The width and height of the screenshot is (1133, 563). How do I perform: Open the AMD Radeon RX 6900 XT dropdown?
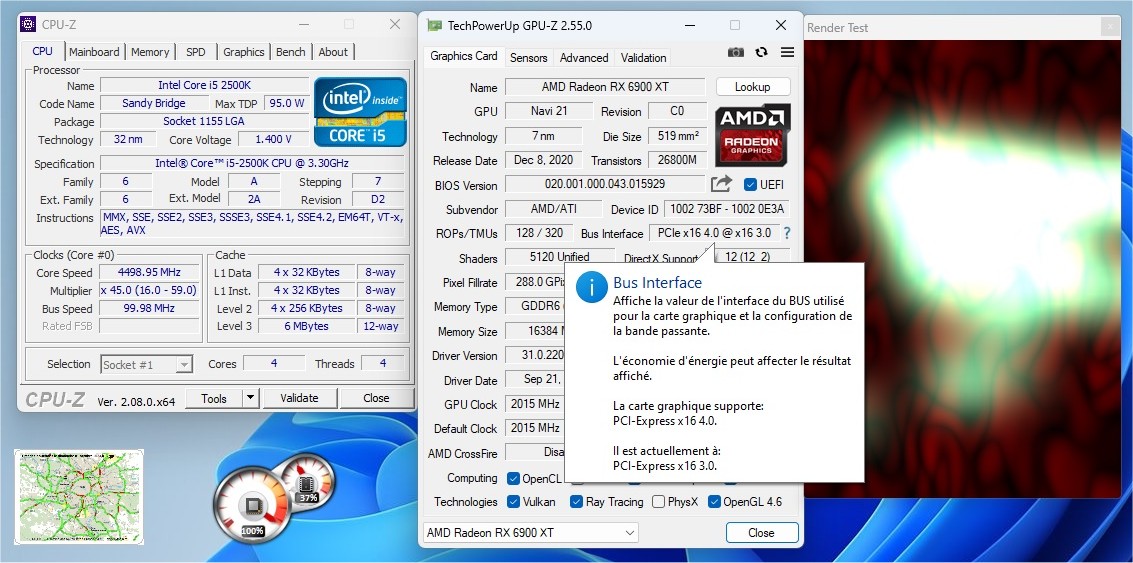530,533
